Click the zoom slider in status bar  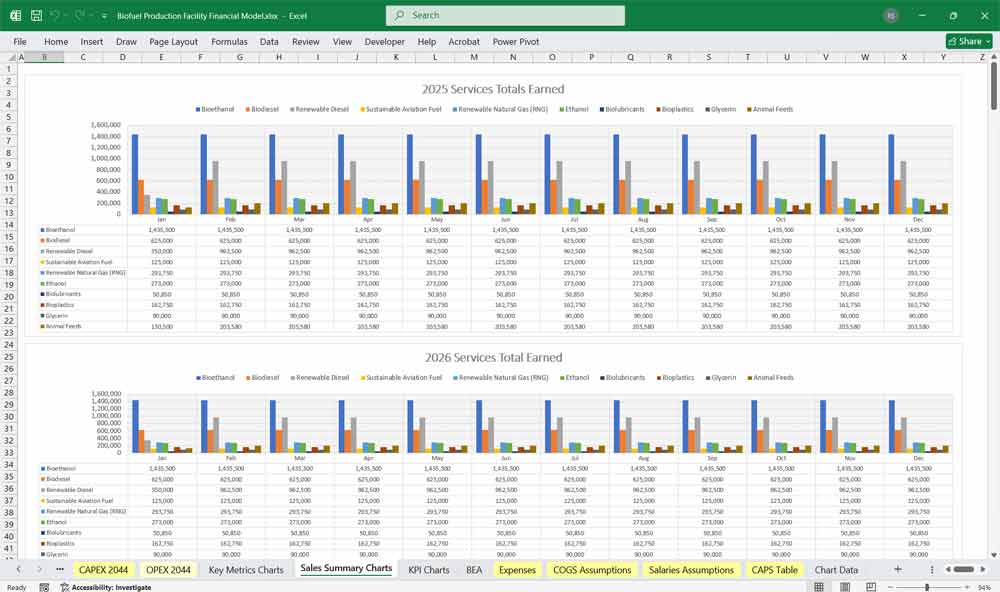click(x=927, y=587)
